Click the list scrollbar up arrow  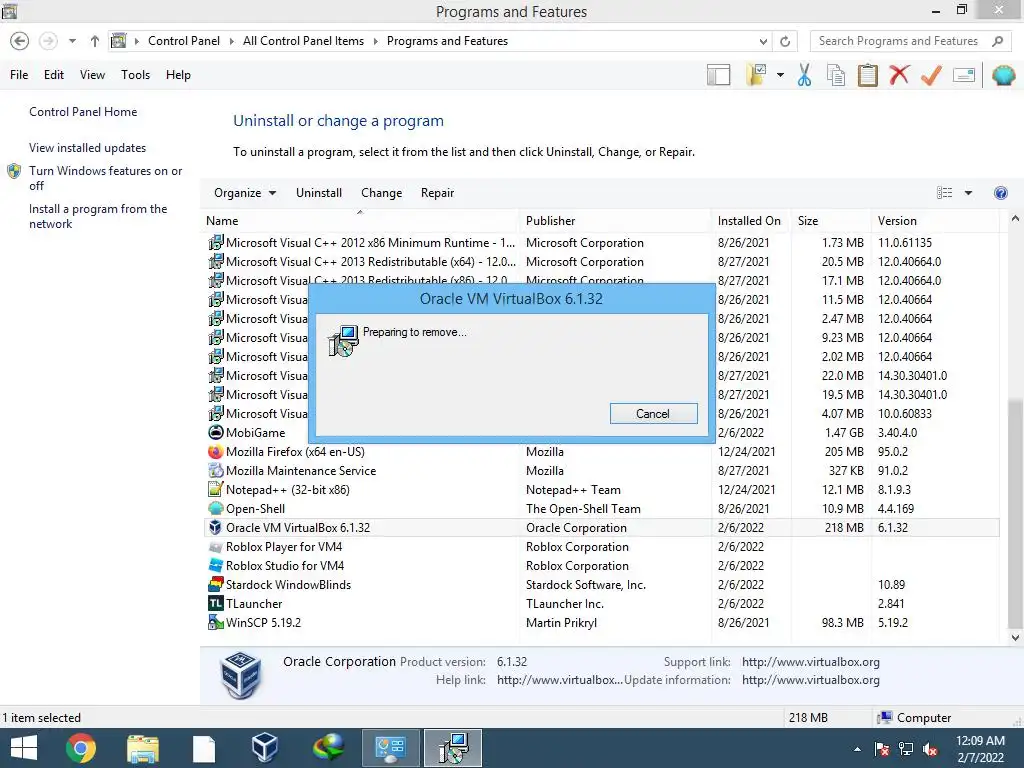click(x=1015, y=219)
